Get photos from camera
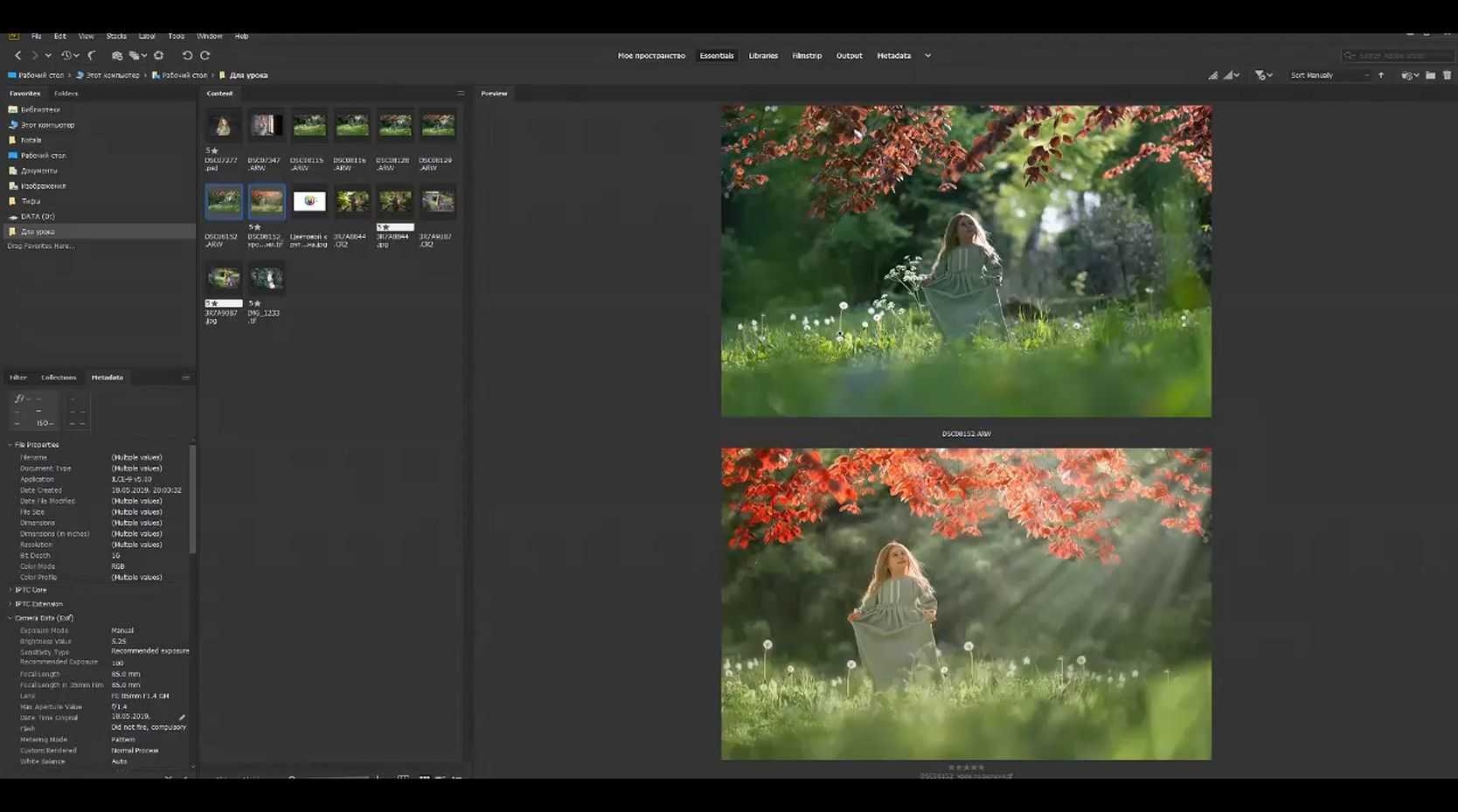Image resolution: width=1458 pixels, height=812 pixels. coord(117,55)
